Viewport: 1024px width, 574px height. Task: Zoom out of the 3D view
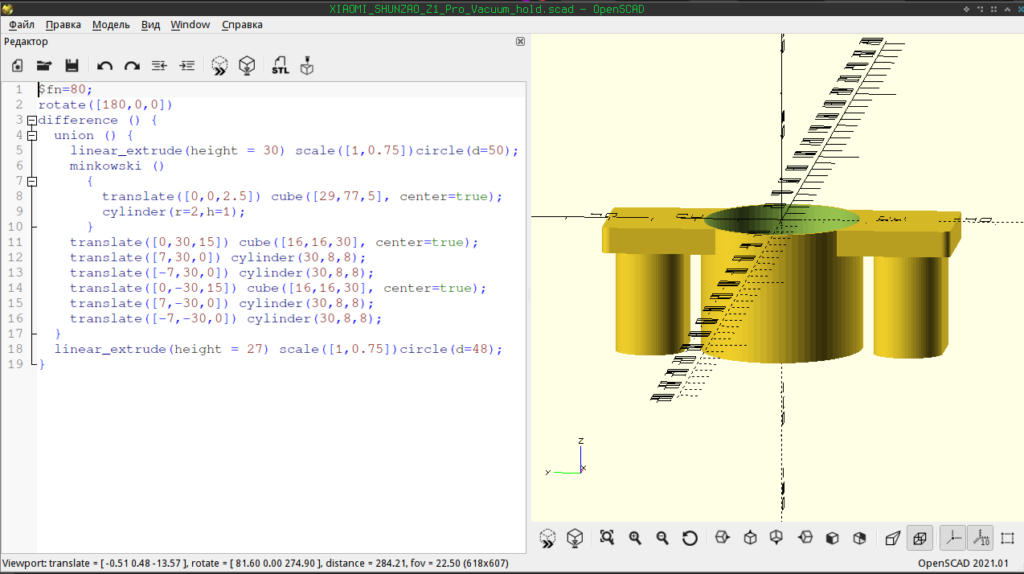(x=662, y=538)
